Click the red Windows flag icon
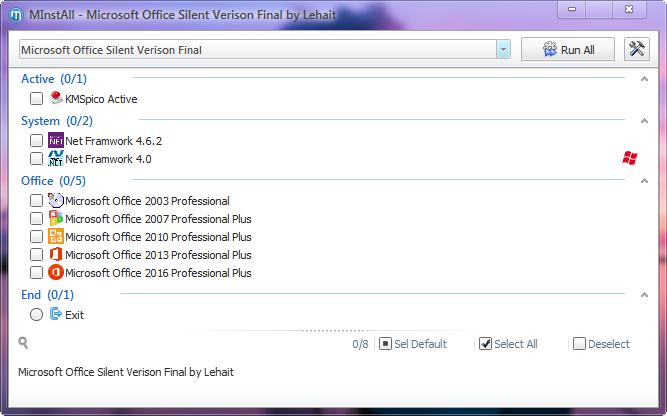The image size is (667, 416). point(630,158)
